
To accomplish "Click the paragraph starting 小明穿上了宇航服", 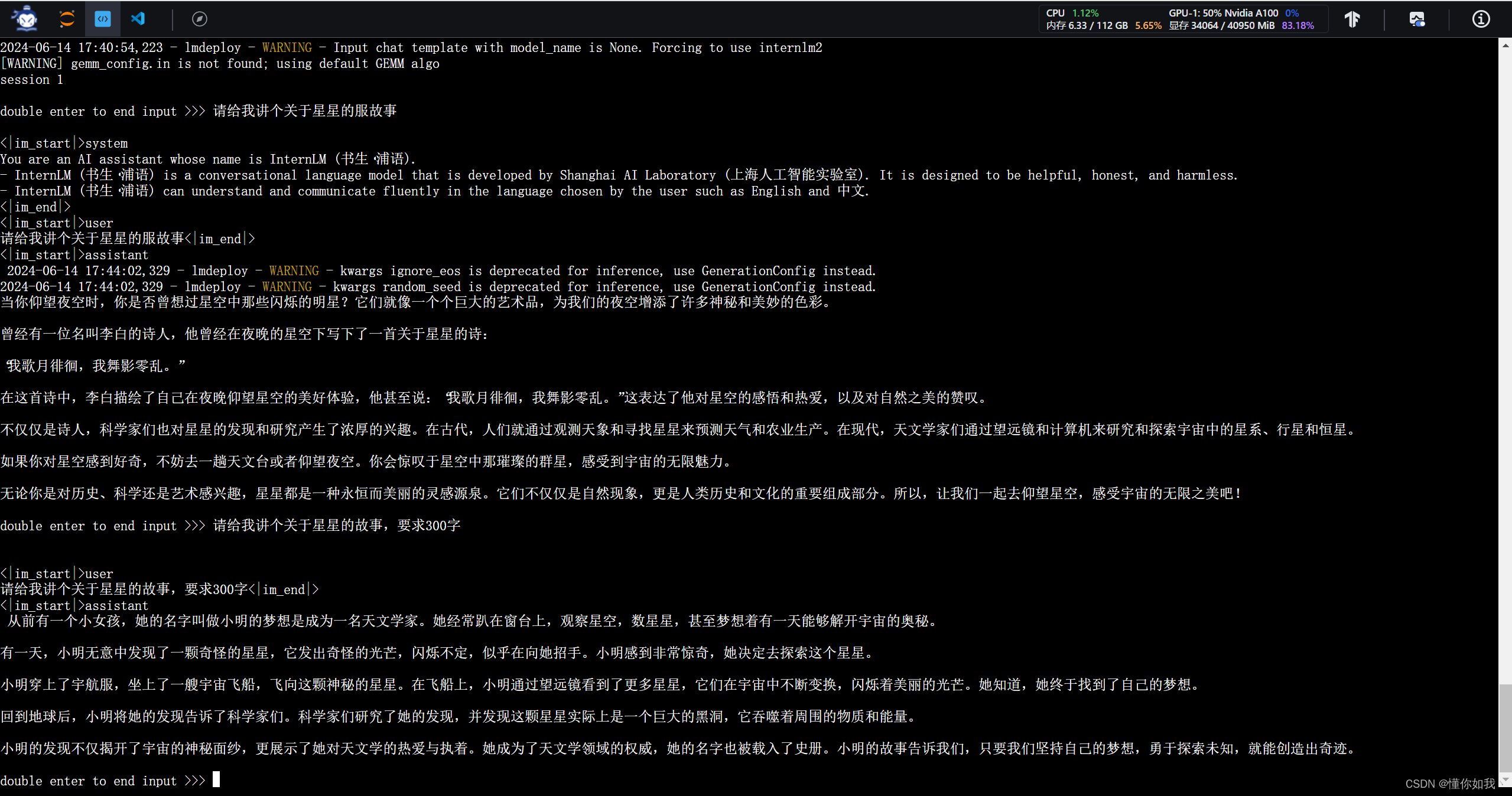I will click(x=601, y=685).
